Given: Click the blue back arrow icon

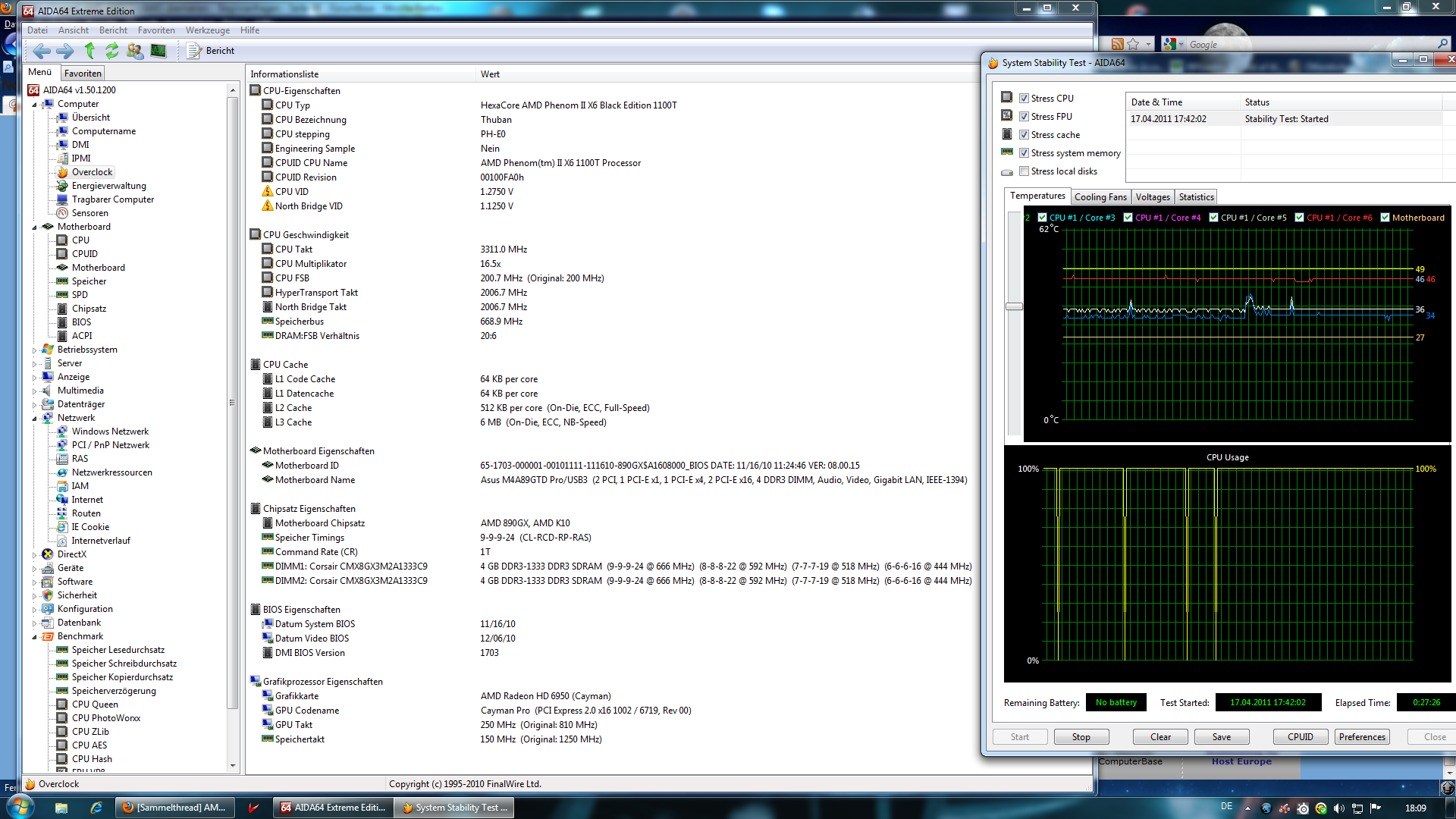Looking at the screenshot, I should tap(42, 51).
